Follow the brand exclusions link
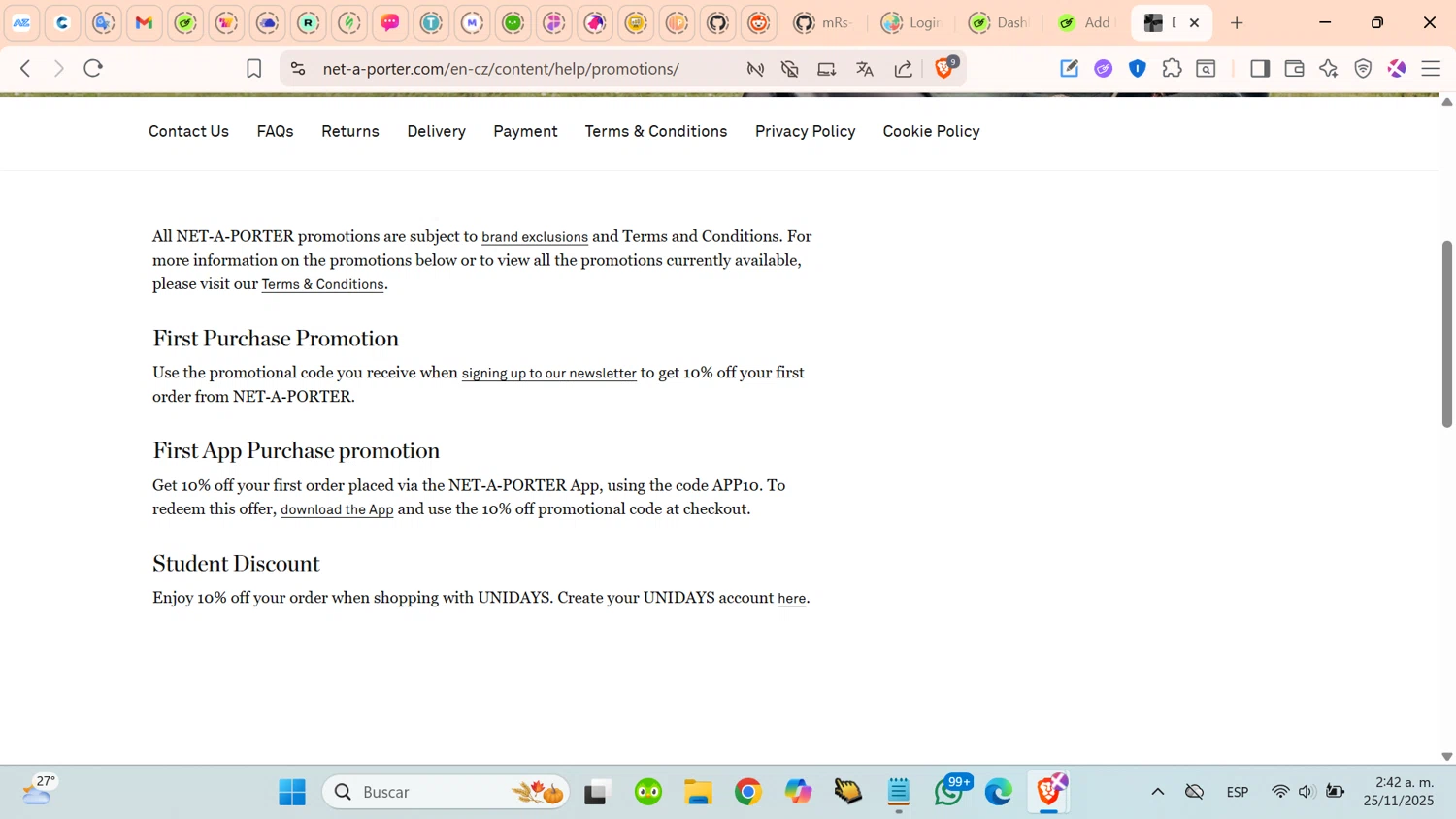The height and width of the screenshot is (819, 1456). [535, 237]
